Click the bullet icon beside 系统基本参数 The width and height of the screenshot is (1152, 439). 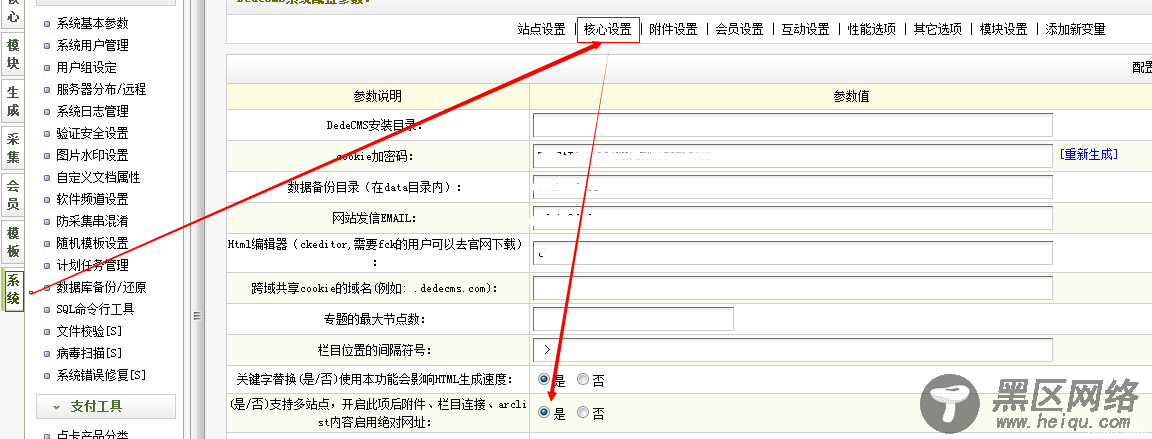pos(48,24)
